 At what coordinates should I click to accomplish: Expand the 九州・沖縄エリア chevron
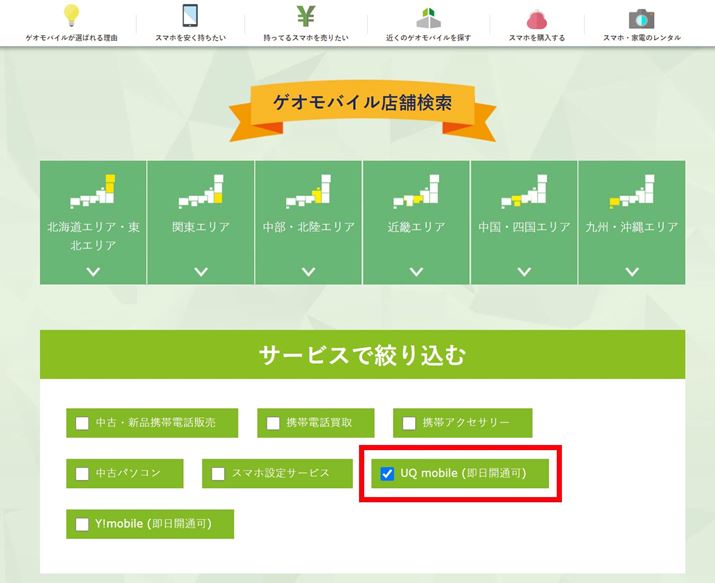pos(632,272)
